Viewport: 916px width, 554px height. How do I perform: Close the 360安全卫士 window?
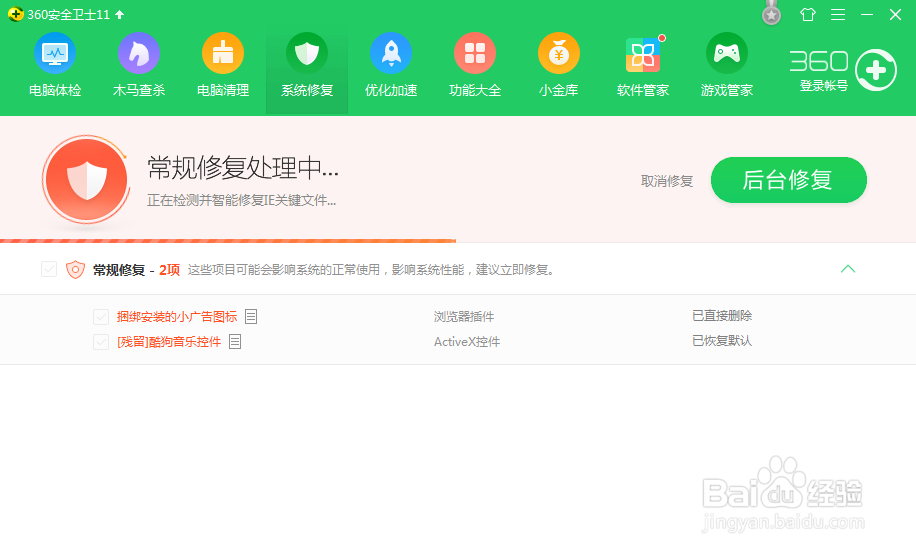coord(895,15)
